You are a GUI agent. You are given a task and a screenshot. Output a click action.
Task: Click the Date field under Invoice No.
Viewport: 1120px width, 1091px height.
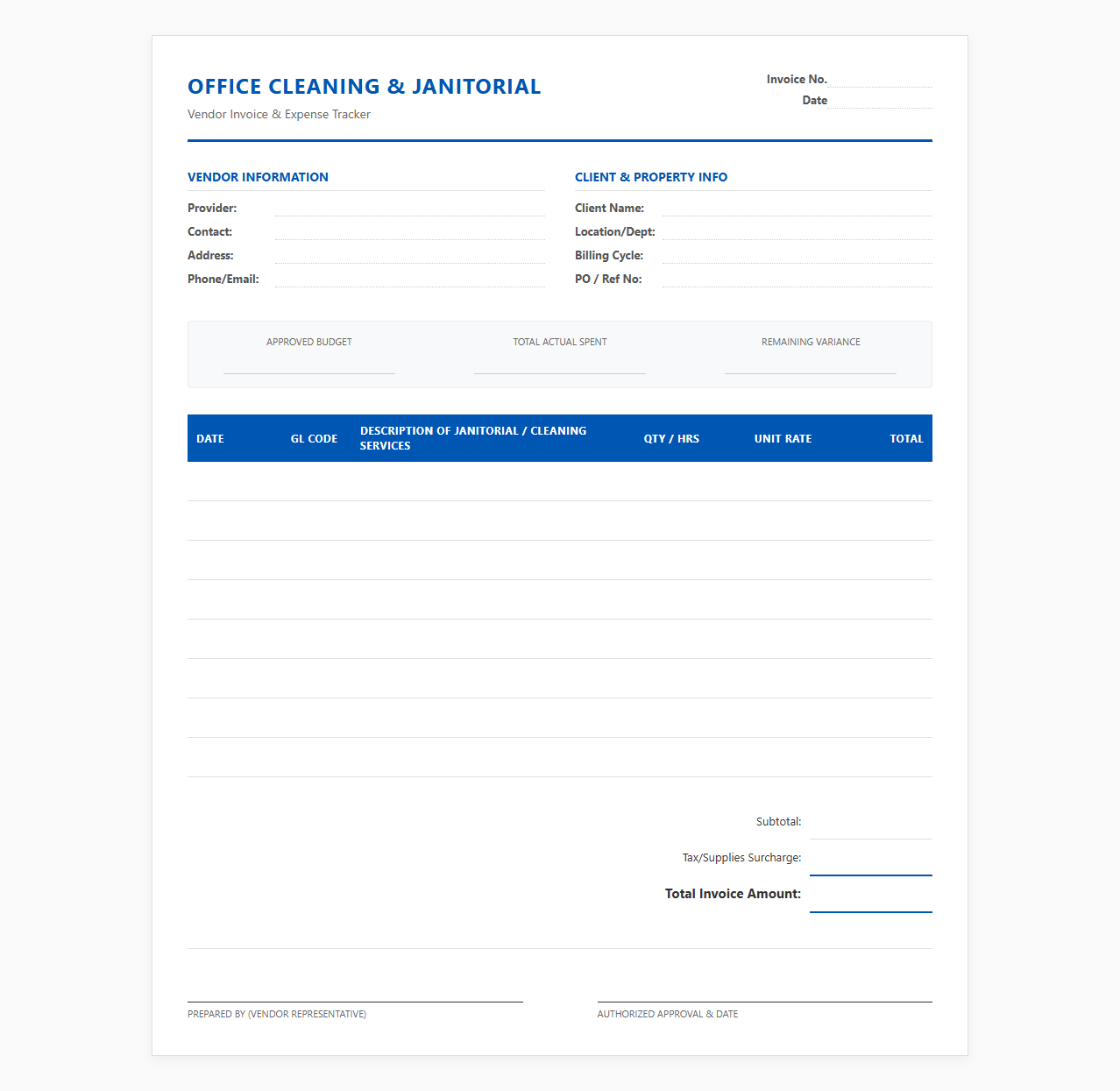(880, 100)
